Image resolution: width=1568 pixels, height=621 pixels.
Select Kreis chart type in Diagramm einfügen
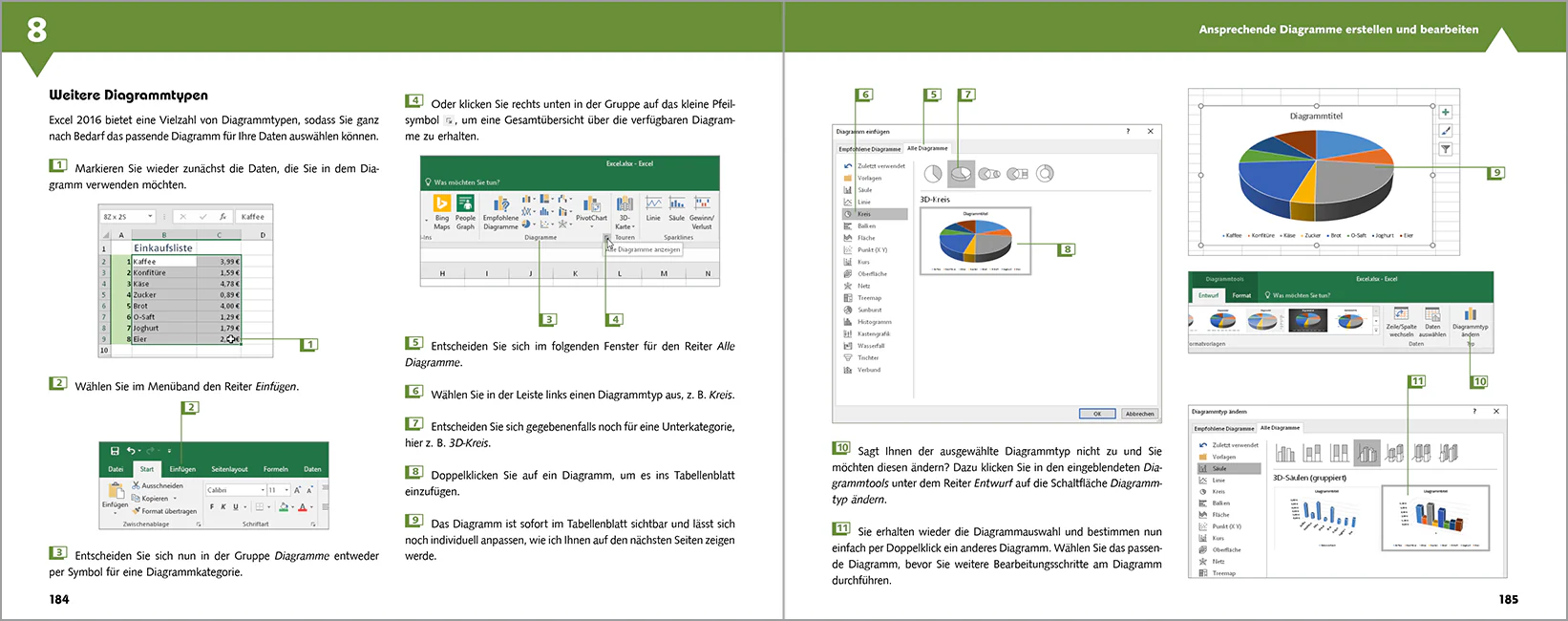pyautogui.click(x=875, y=214)
